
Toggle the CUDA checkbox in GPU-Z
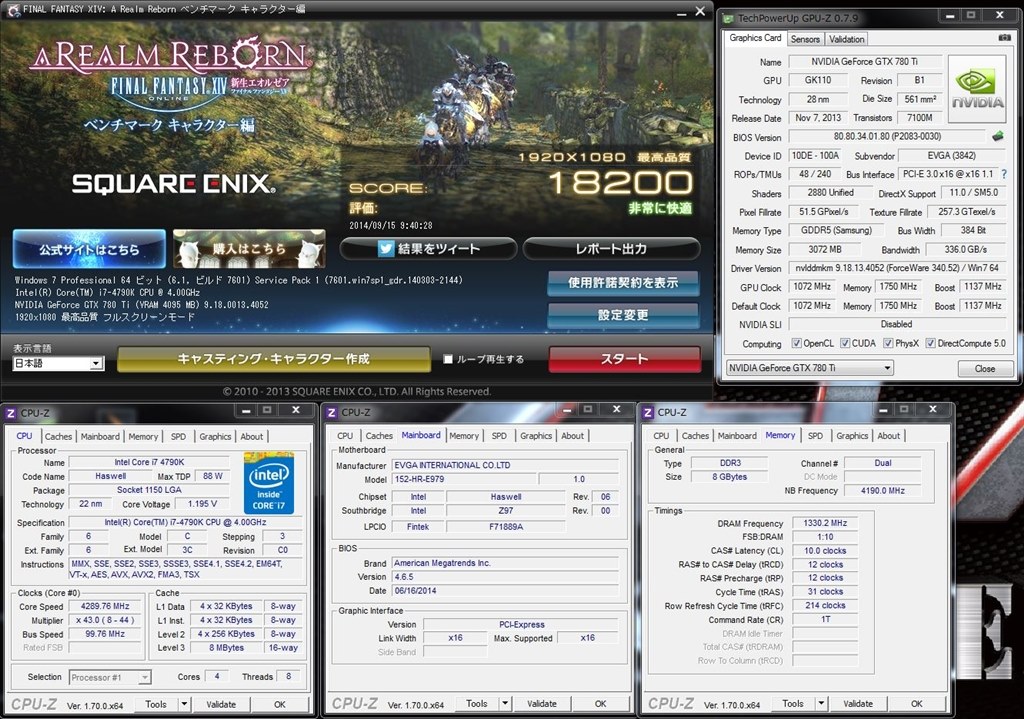click(843, 343)
